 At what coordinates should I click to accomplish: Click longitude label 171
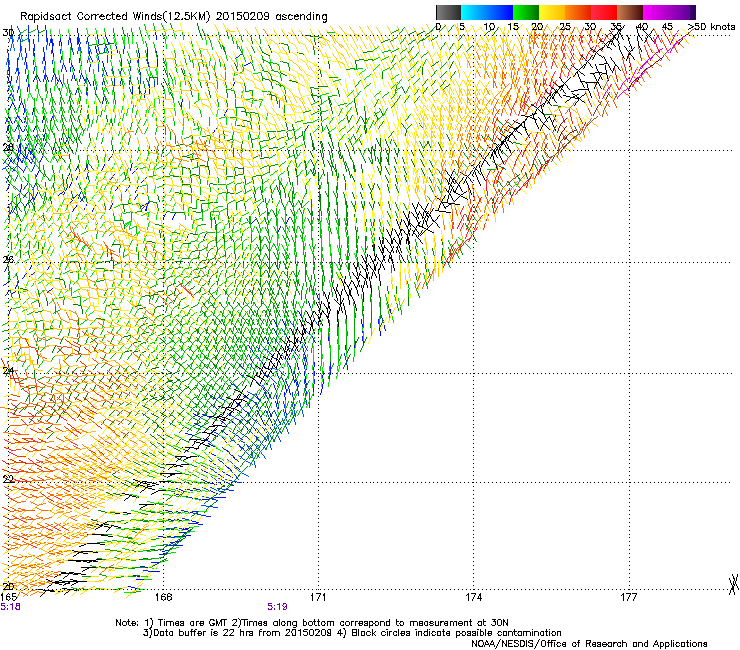click(x=318, y=597)
